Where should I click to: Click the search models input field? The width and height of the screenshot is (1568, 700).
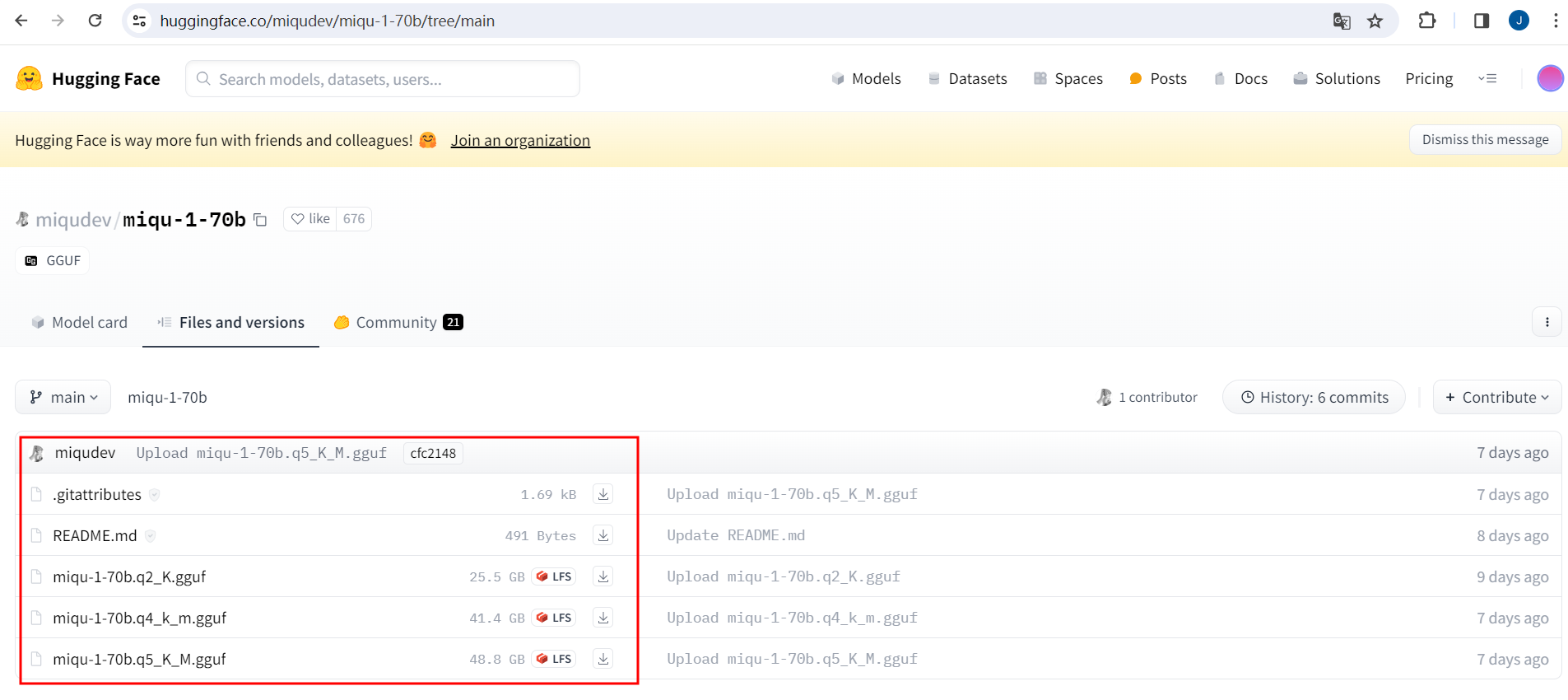tap(383, 79)
